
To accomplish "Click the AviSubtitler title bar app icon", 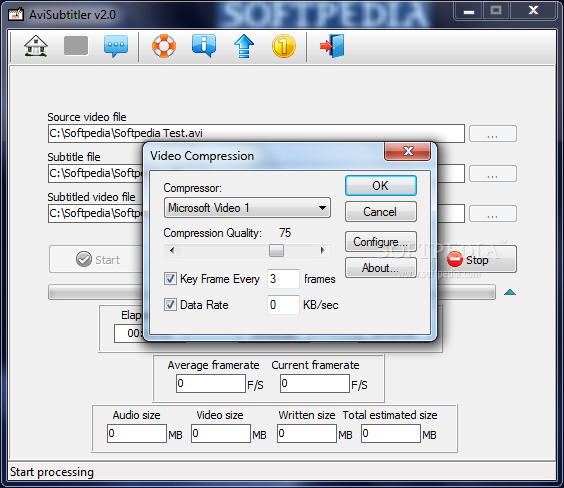I will [15, 14].
